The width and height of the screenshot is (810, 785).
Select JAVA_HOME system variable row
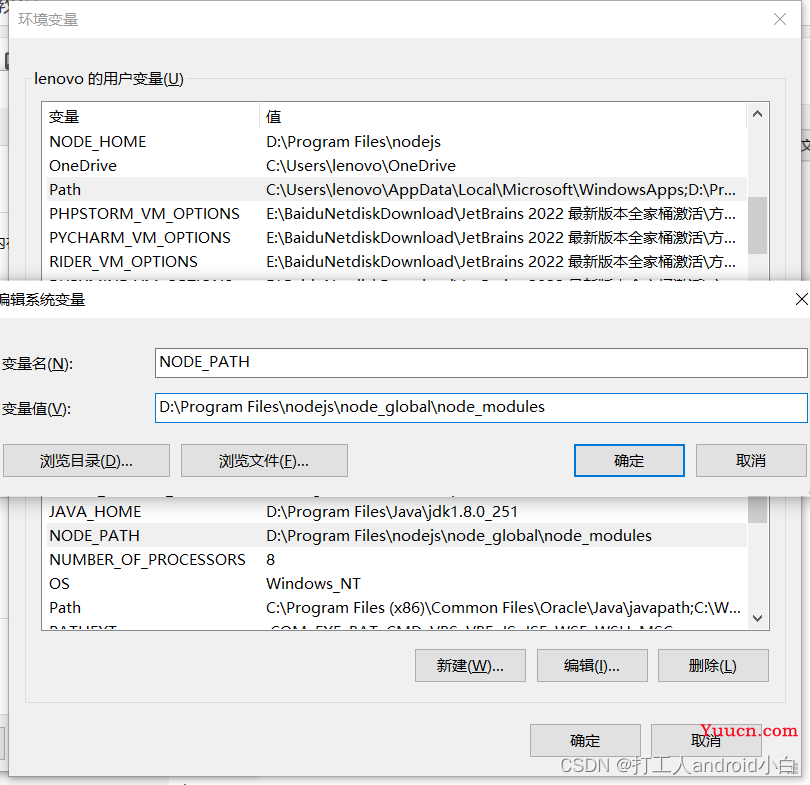(397, 512)
